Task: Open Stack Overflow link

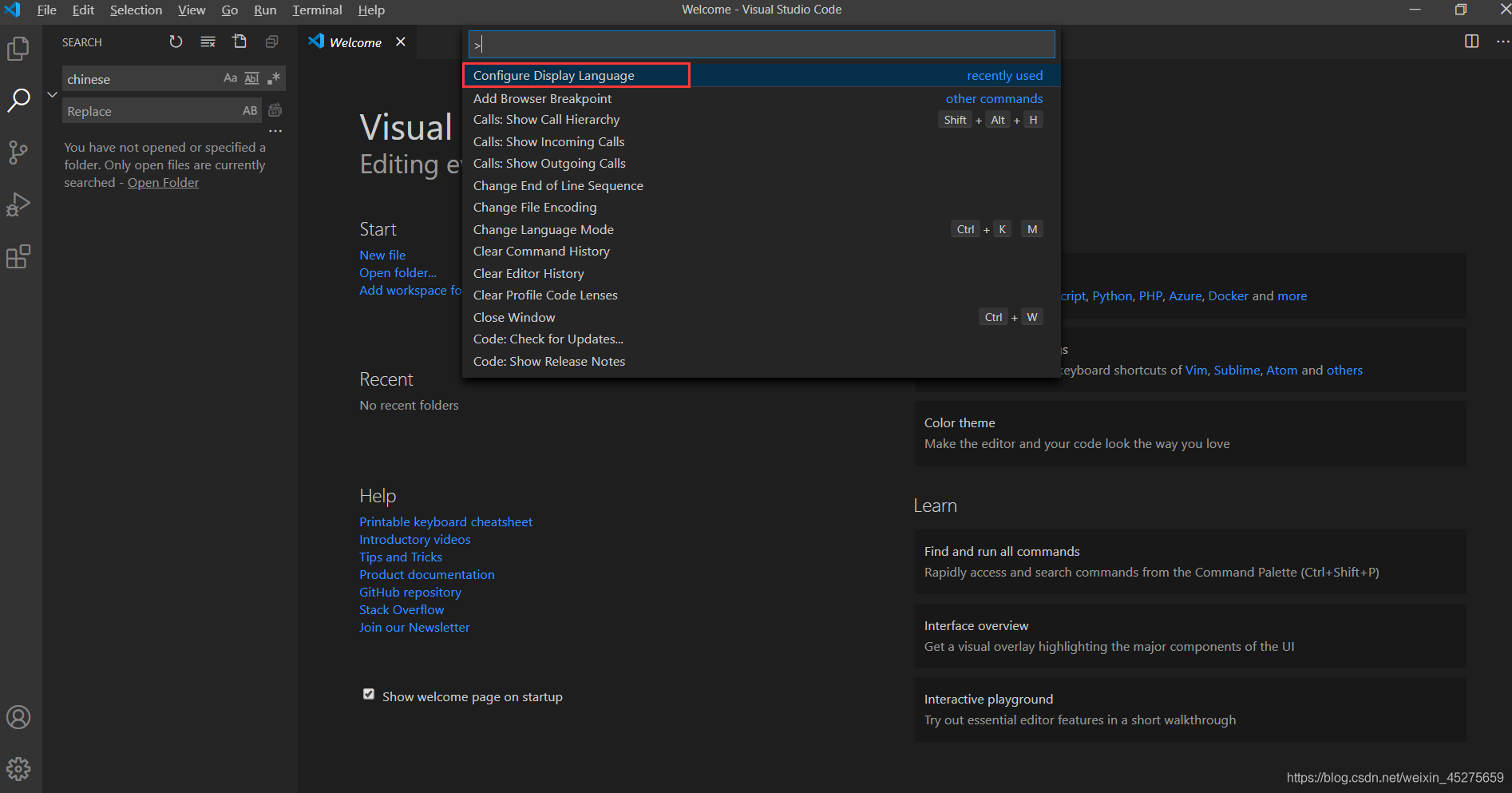Action: click(x=402, y=609)
